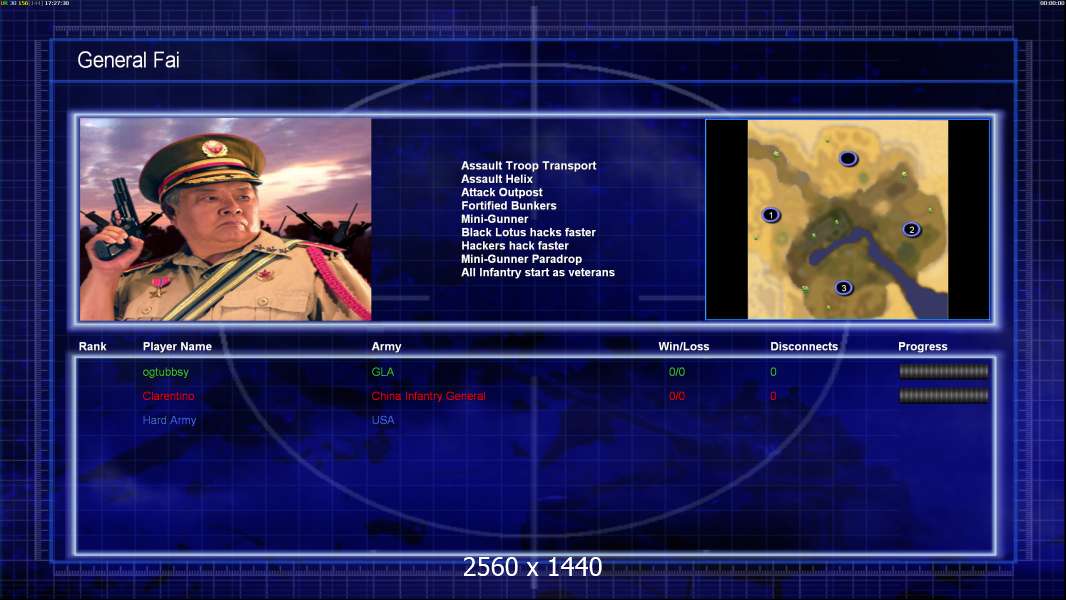The width and height of the screenshot is (1066, 600).
Task: Click start position marker 3 on minimap
Action: [844, 288]
